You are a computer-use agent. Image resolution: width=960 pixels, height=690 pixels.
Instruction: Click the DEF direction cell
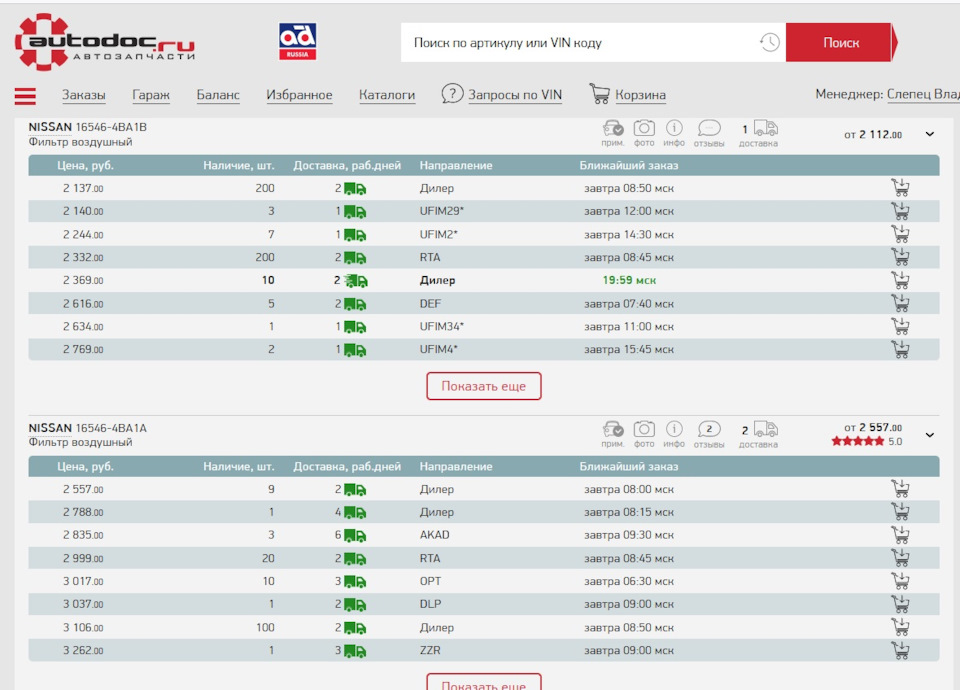[430, 304]
